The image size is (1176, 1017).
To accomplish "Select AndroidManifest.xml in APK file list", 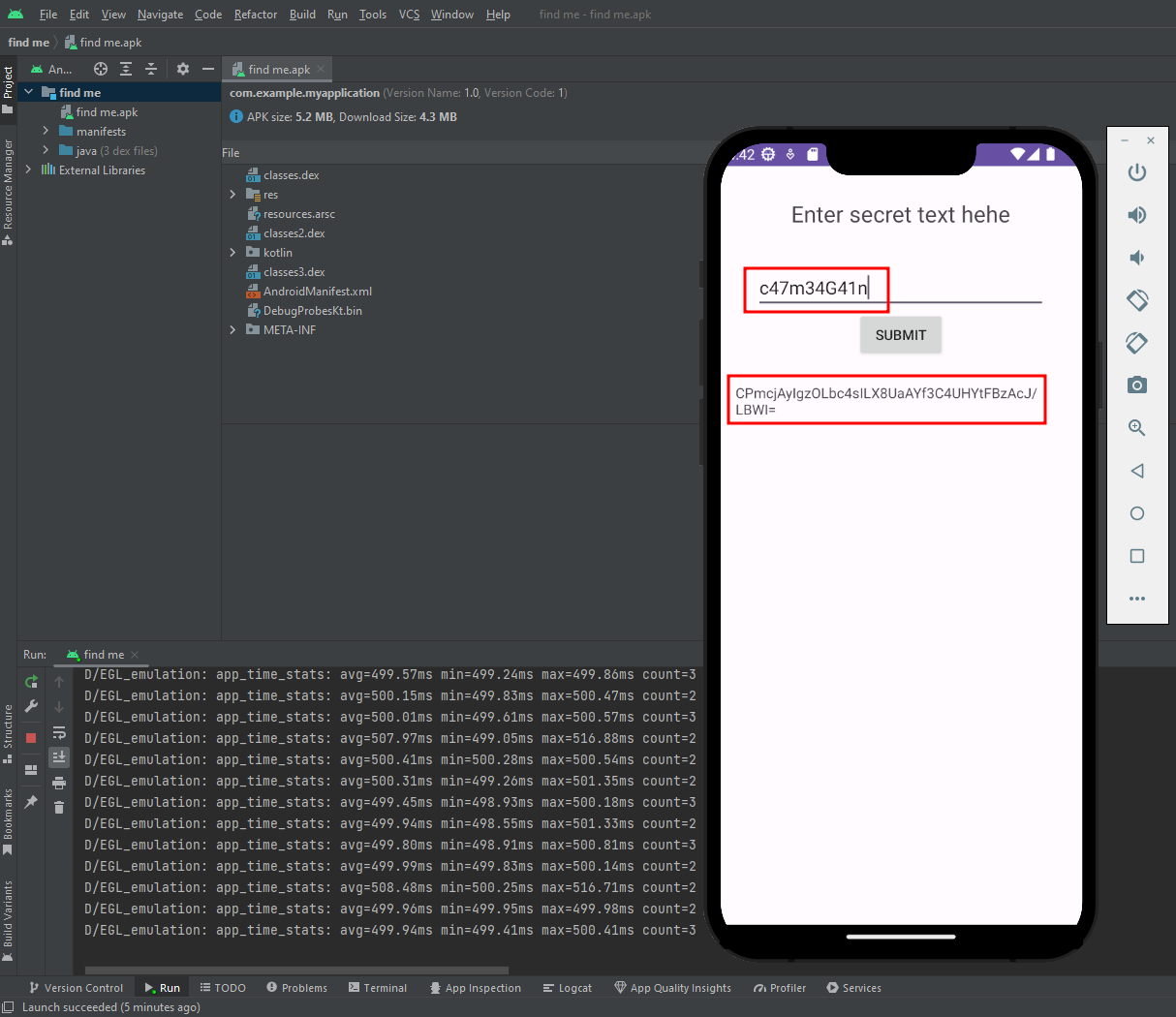I will [x=308, y=292].
